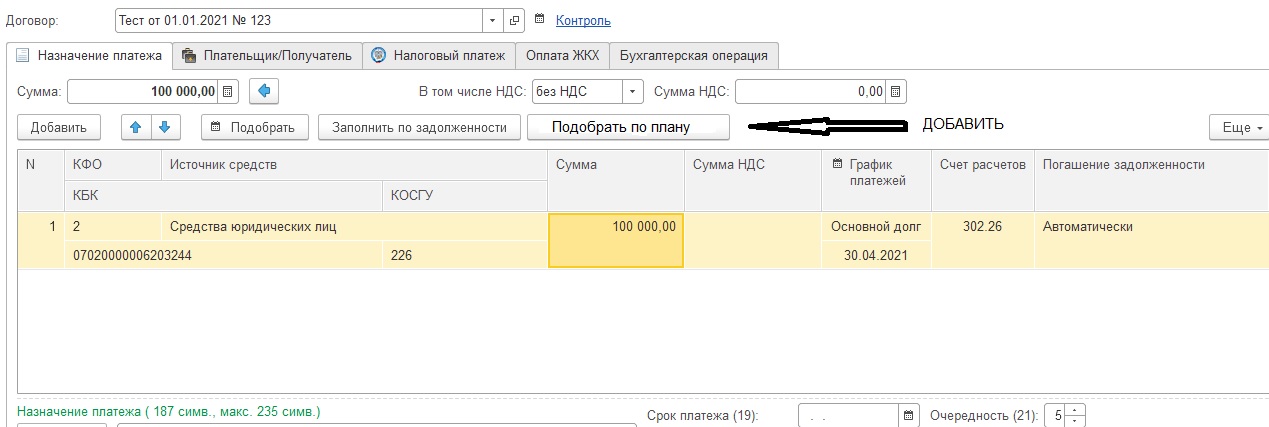Click the blue left-arrow button beside Сумма

tap(264, 92)
